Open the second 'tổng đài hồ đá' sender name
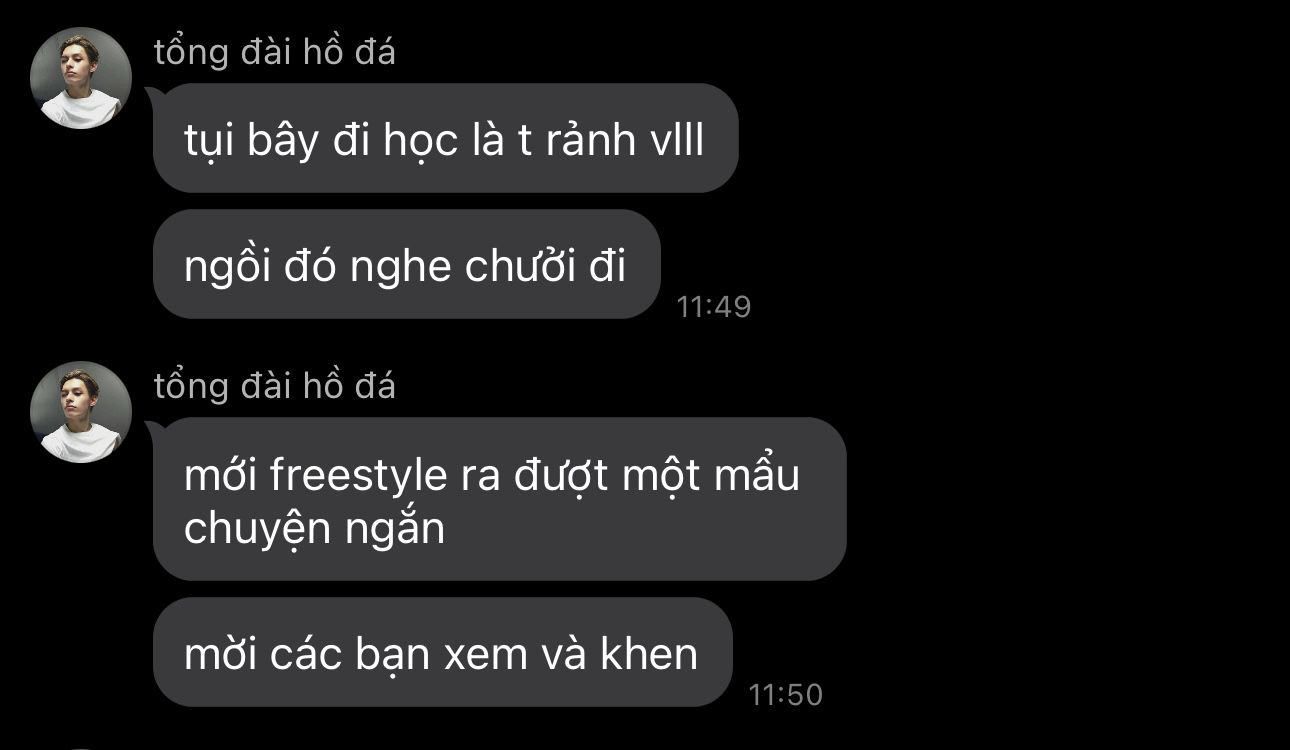Image resolution: width=1290 pixels, height=750 pixels. click(275, 386)
